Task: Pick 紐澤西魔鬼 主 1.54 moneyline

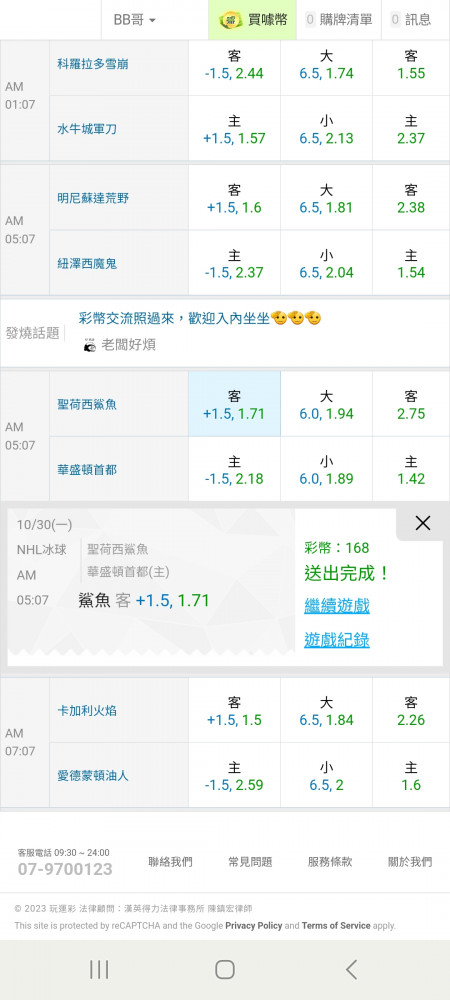Action: [x=411, y=263]
